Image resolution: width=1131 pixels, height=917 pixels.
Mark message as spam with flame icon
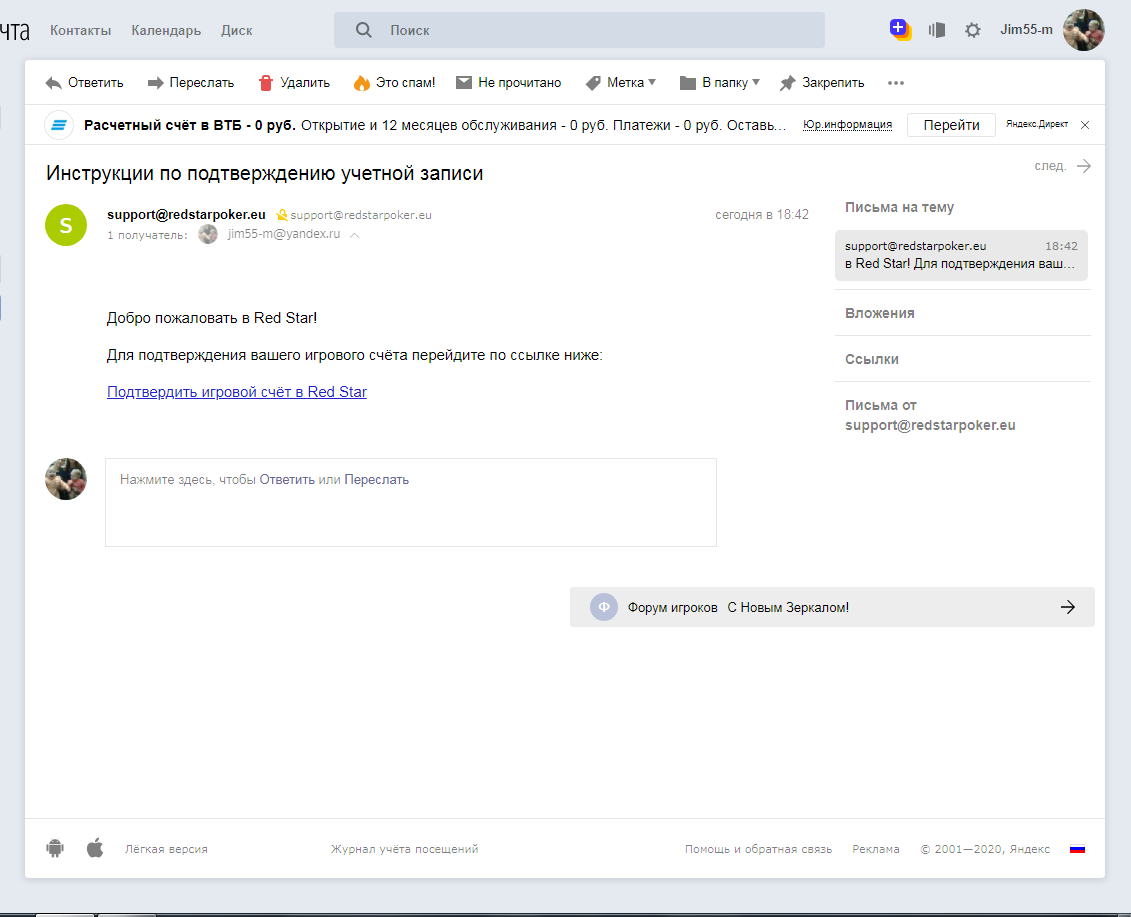pyautogui.click(x=361, y=83)
